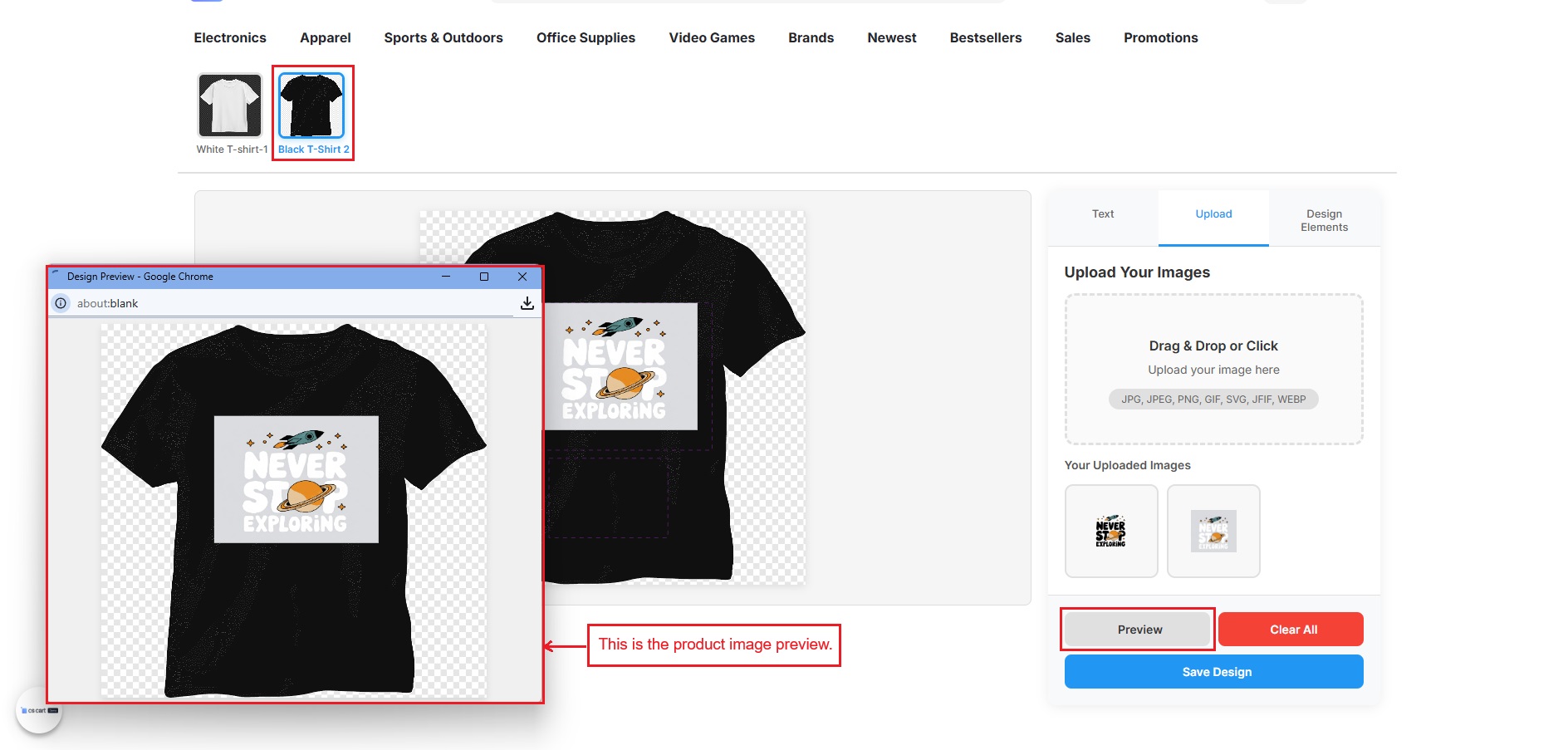Pick the first uploaded Never Stop Exploring image

coord(1110,531)
